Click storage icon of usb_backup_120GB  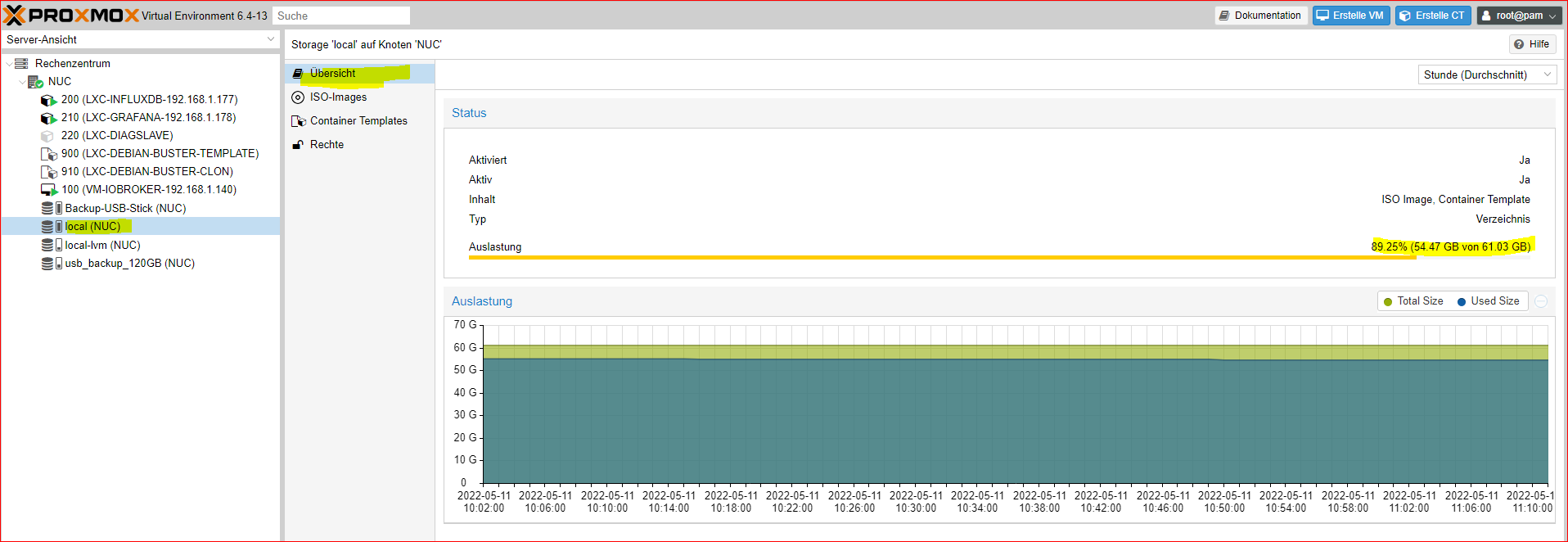pyautogui.click(x=52, y=264)
